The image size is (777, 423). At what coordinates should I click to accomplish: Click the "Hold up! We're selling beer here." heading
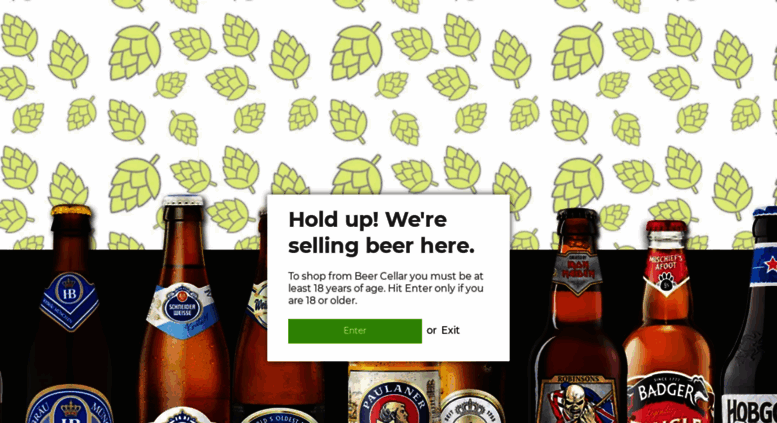pos(381,232)
